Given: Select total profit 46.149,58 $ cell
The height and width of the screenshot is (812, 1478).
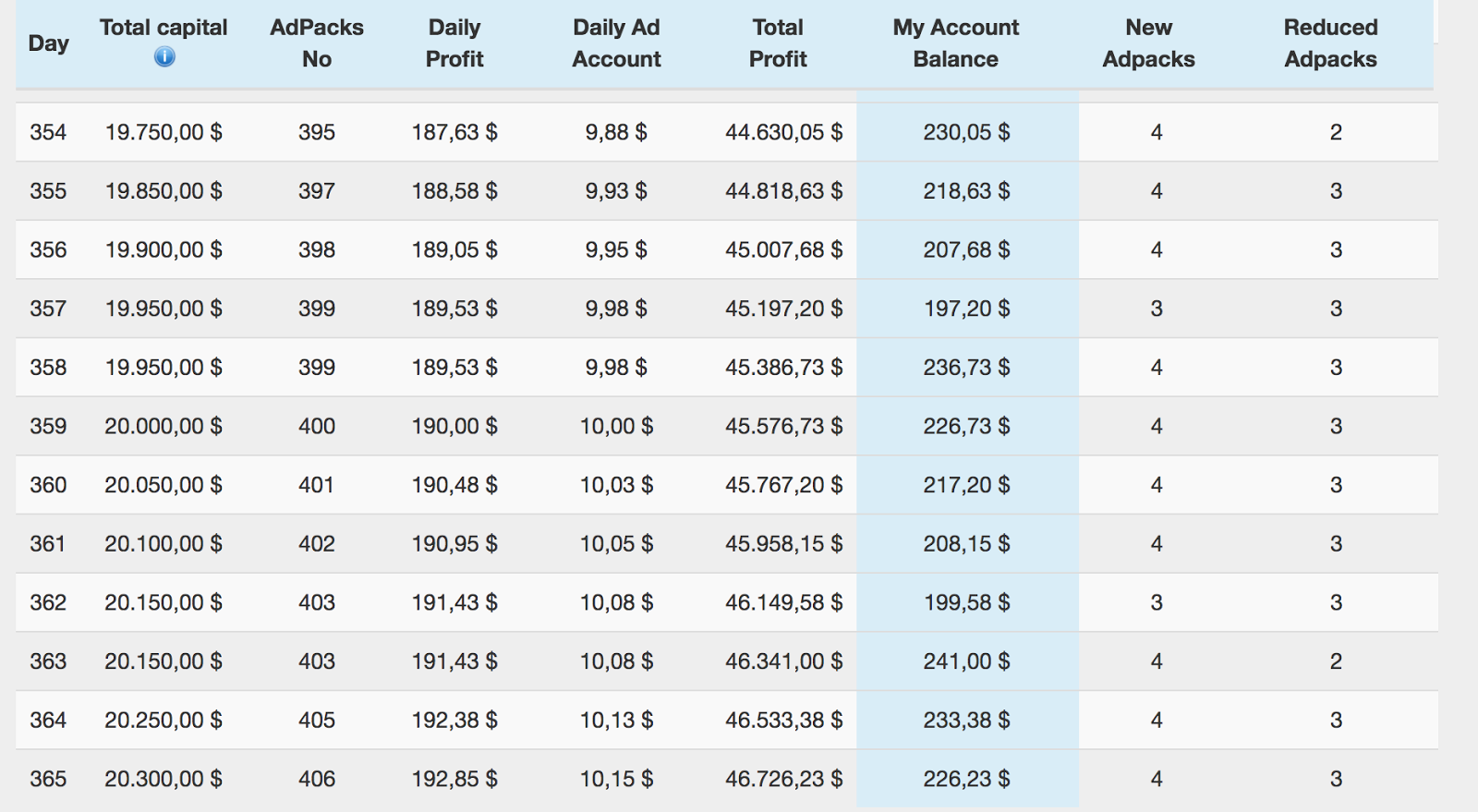Looking at the screenshot, I should coord(783,602).
